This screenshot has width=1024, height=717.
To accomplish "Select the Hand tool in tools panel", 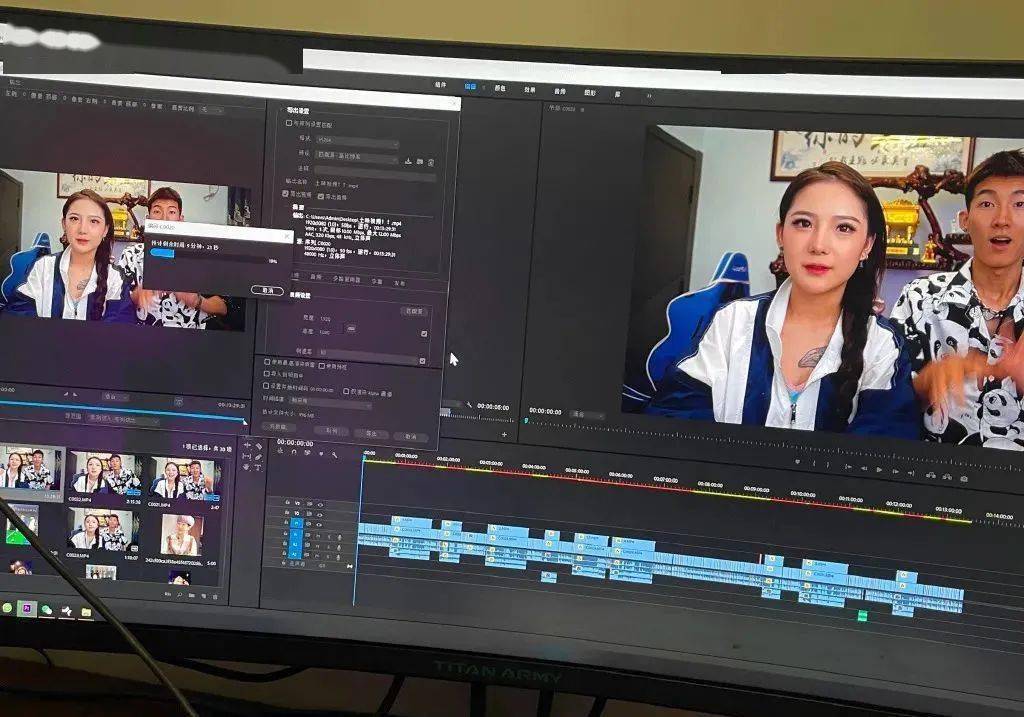I will pyautogui.click(x=247, y=467).
